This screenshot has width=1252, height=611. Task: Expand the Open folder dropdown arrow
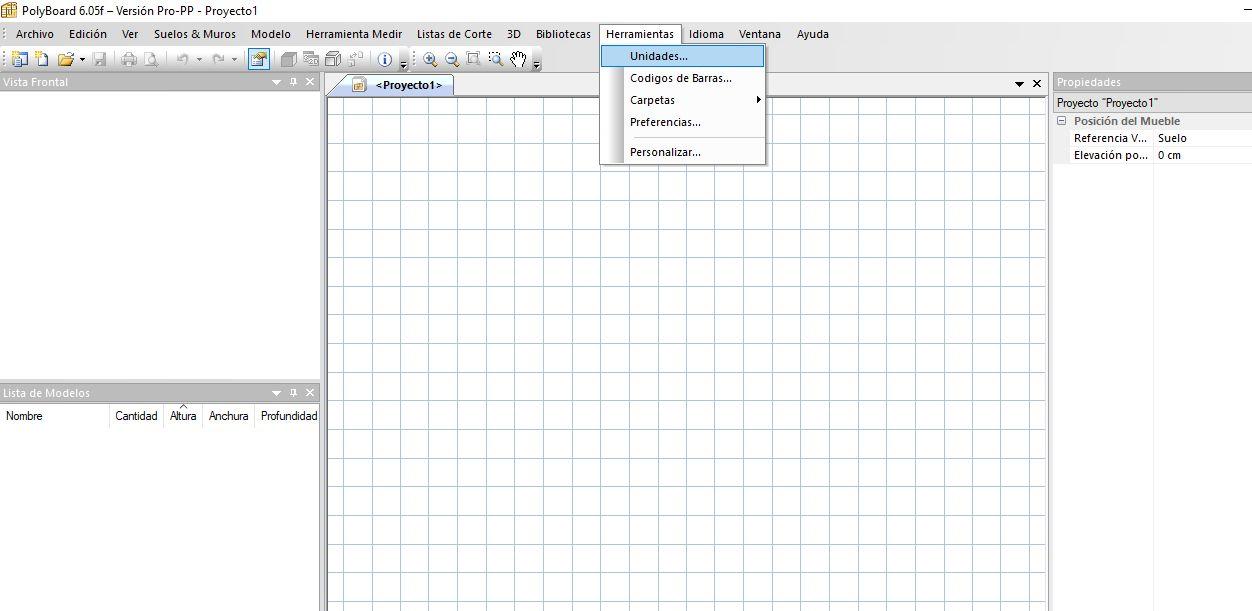pyautogui.click(x=82, y=59)
